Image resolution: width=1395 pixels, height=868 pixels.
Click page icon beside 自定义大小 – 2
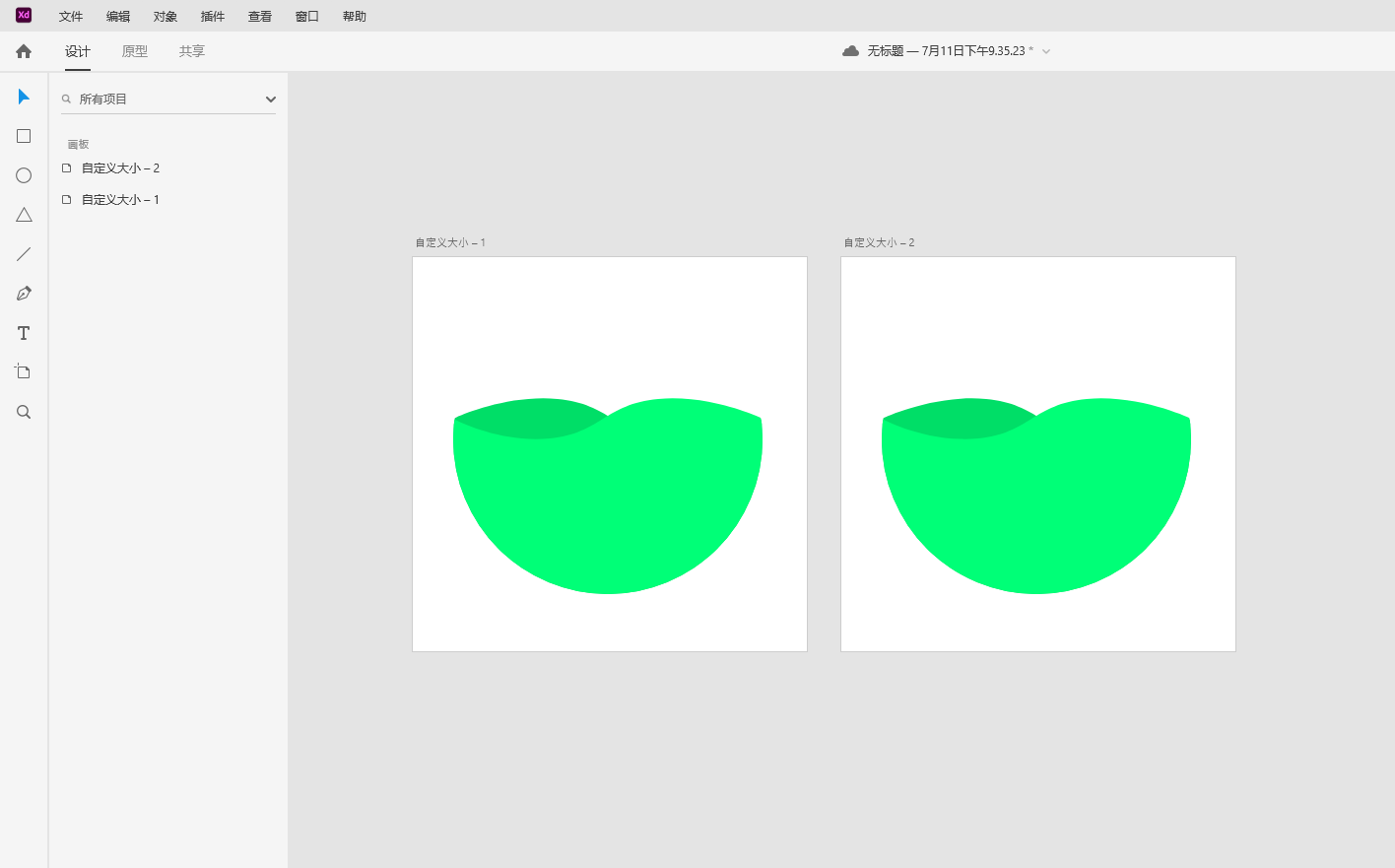[67, 167]
